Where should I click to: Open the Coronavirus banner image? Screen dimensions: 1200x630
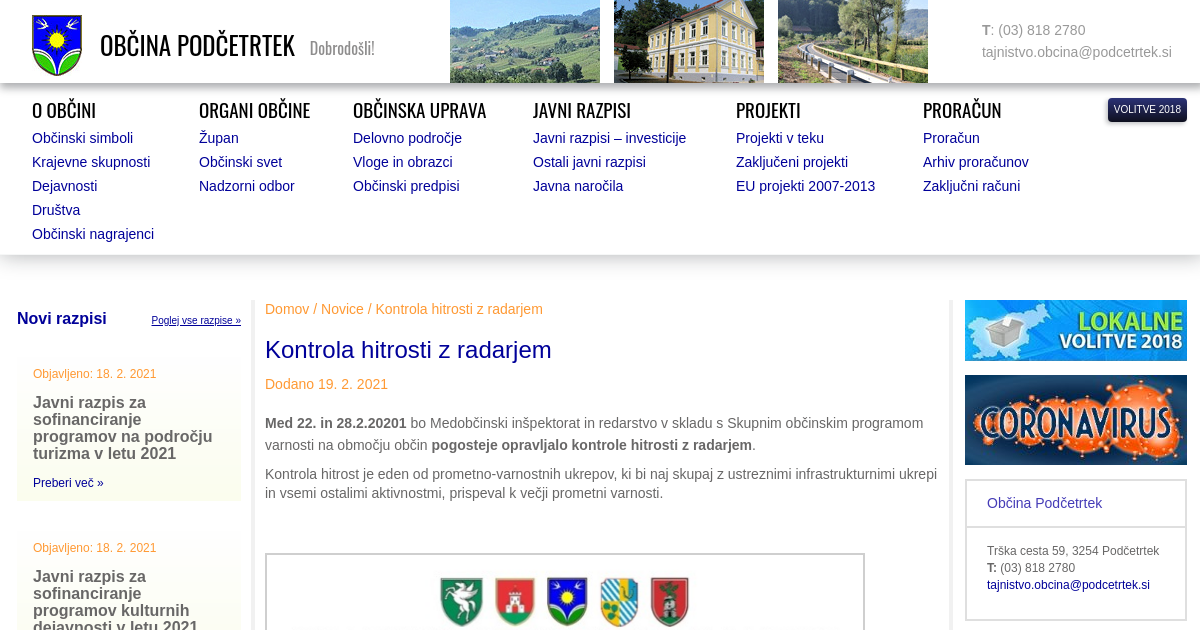1075,420
